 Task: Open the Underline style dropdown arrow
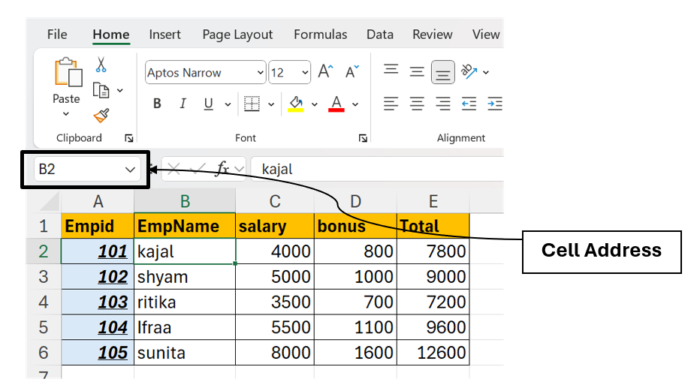pos(228,104)
